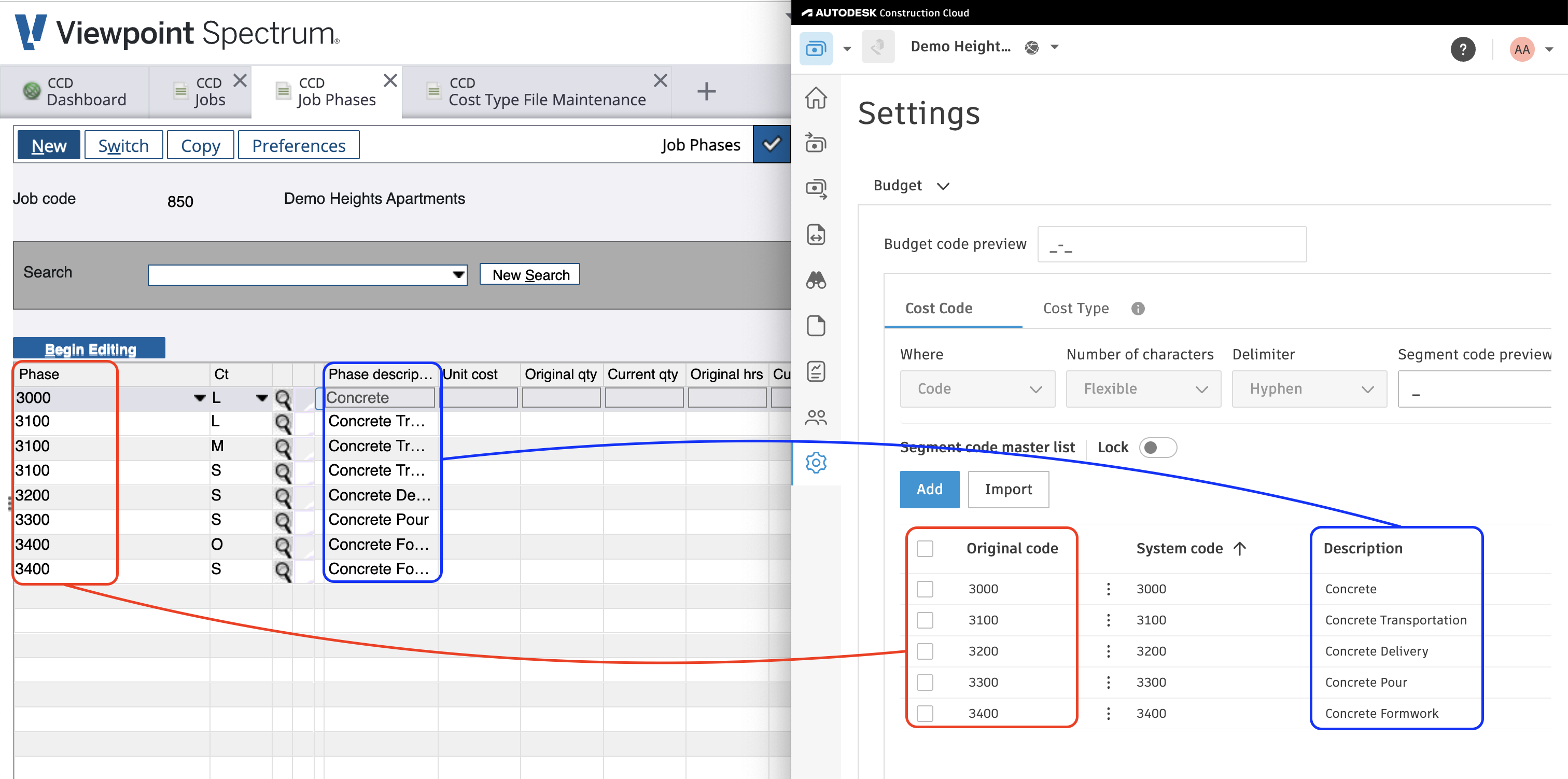Open the Search combo box in Spectrum
The width and height of the screenshot is (1568, 779).
click(x=307, y=275)
